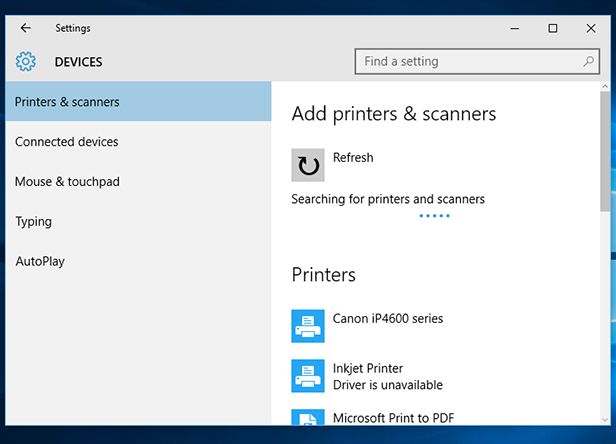
Task: Close the Settings window
Action: 591,28
